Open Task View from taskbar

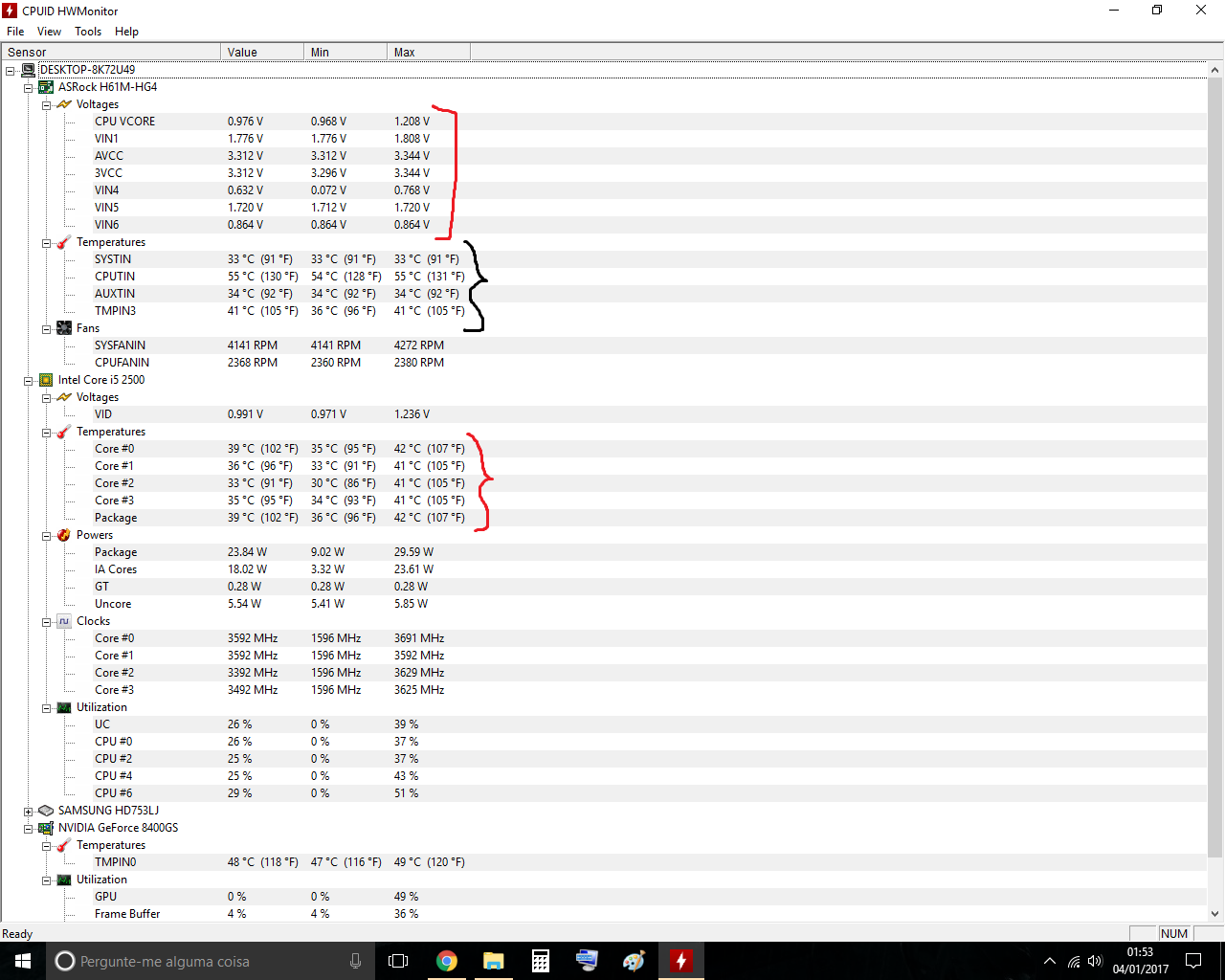point(398,961)
